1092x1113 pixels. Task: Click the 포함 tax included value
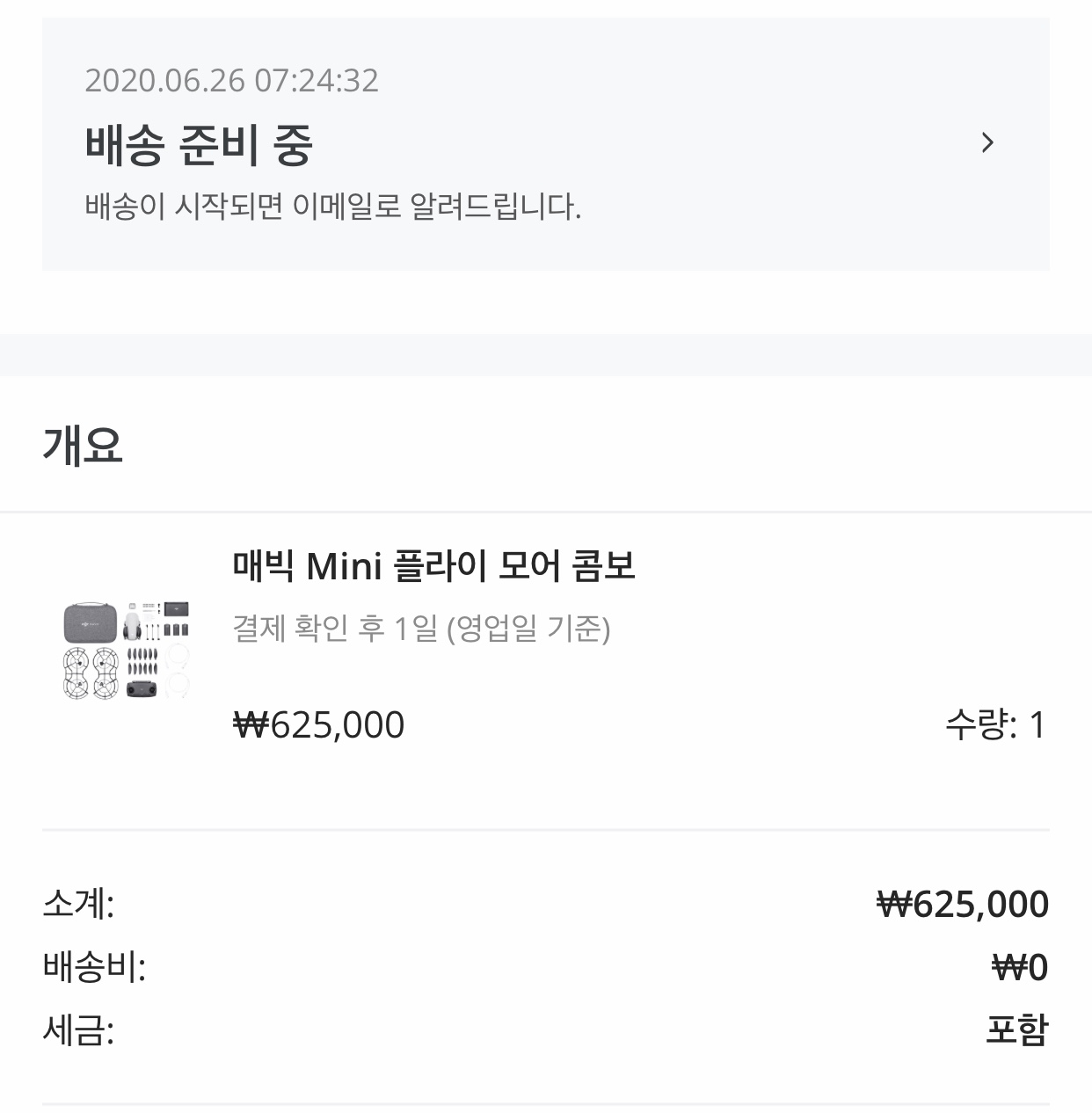coord(1016,1030)
